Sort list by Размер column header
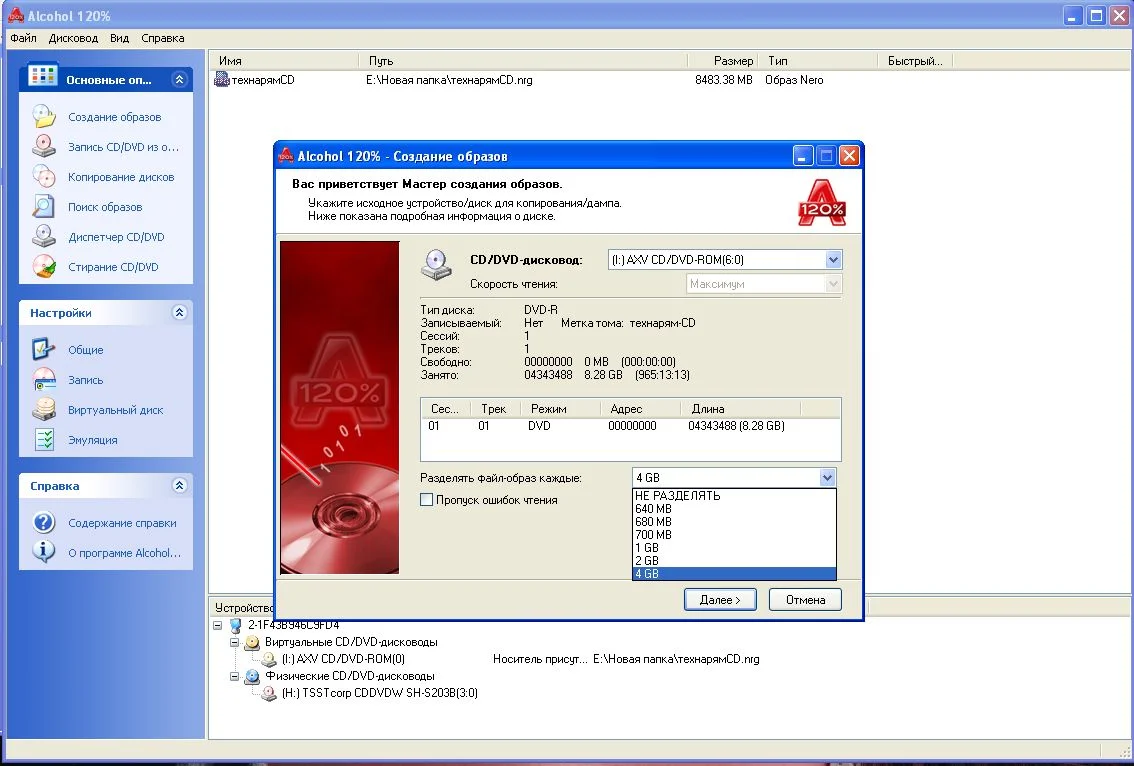The width and height of the screenshot is (1134, 766). (722, 61)
